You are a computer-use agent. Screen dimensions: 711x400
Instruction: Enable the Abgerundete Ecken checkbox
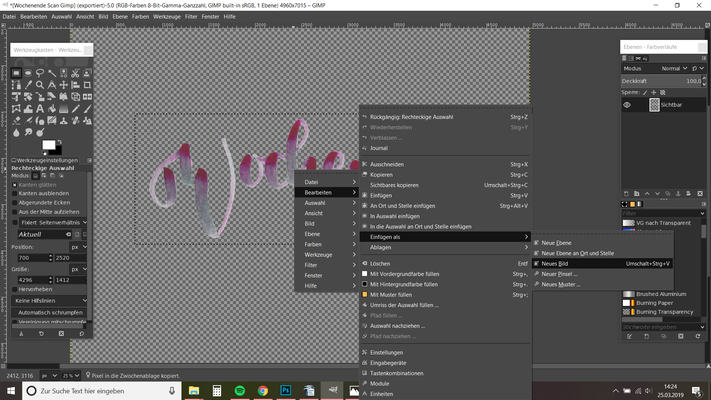15,202
